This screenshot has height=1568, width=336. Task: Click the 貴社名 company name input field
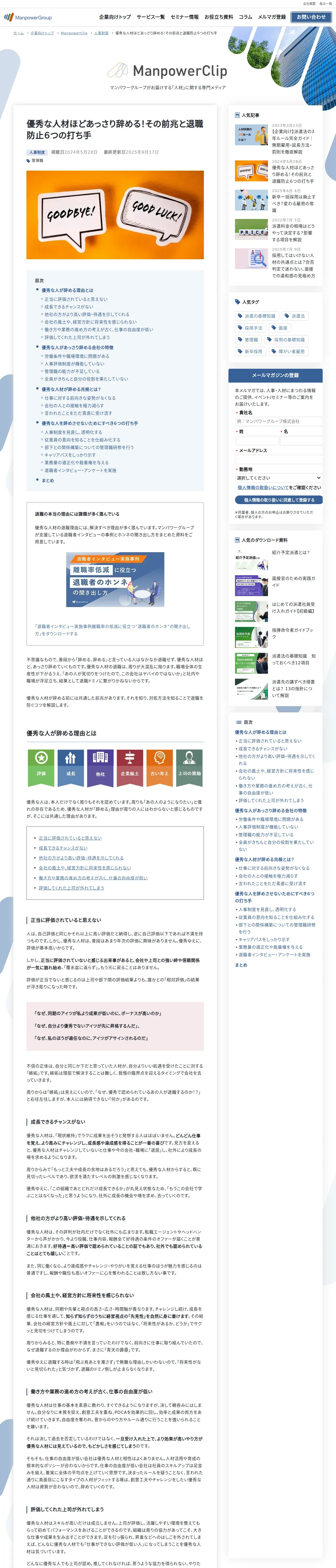pos(279,421)
